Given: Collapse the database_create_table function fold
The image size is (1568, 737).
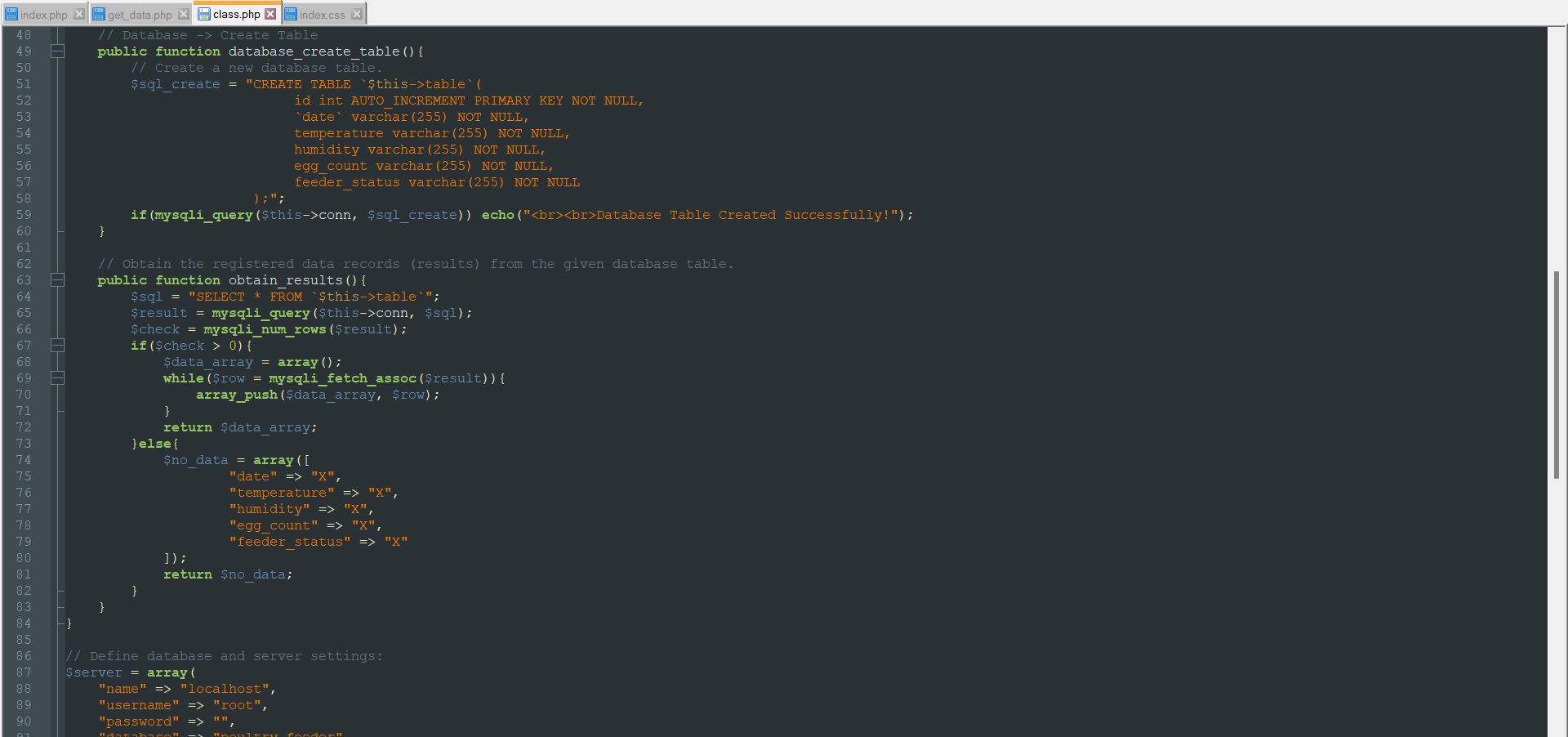Looking at the screenshot, I should [57, 51].
